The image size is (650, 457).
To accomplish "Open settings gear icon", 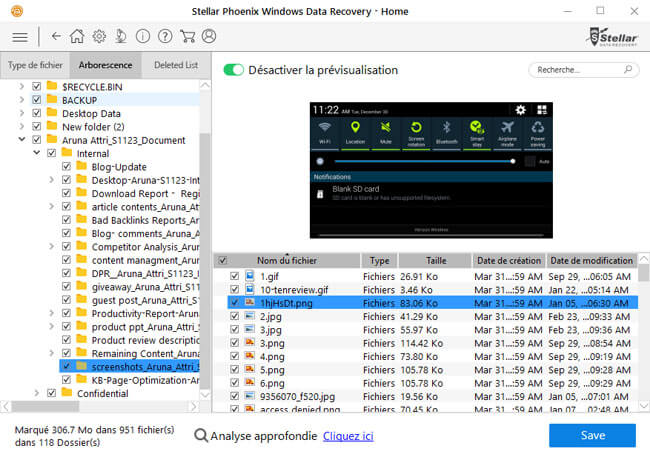I will (x=99, y=37).
